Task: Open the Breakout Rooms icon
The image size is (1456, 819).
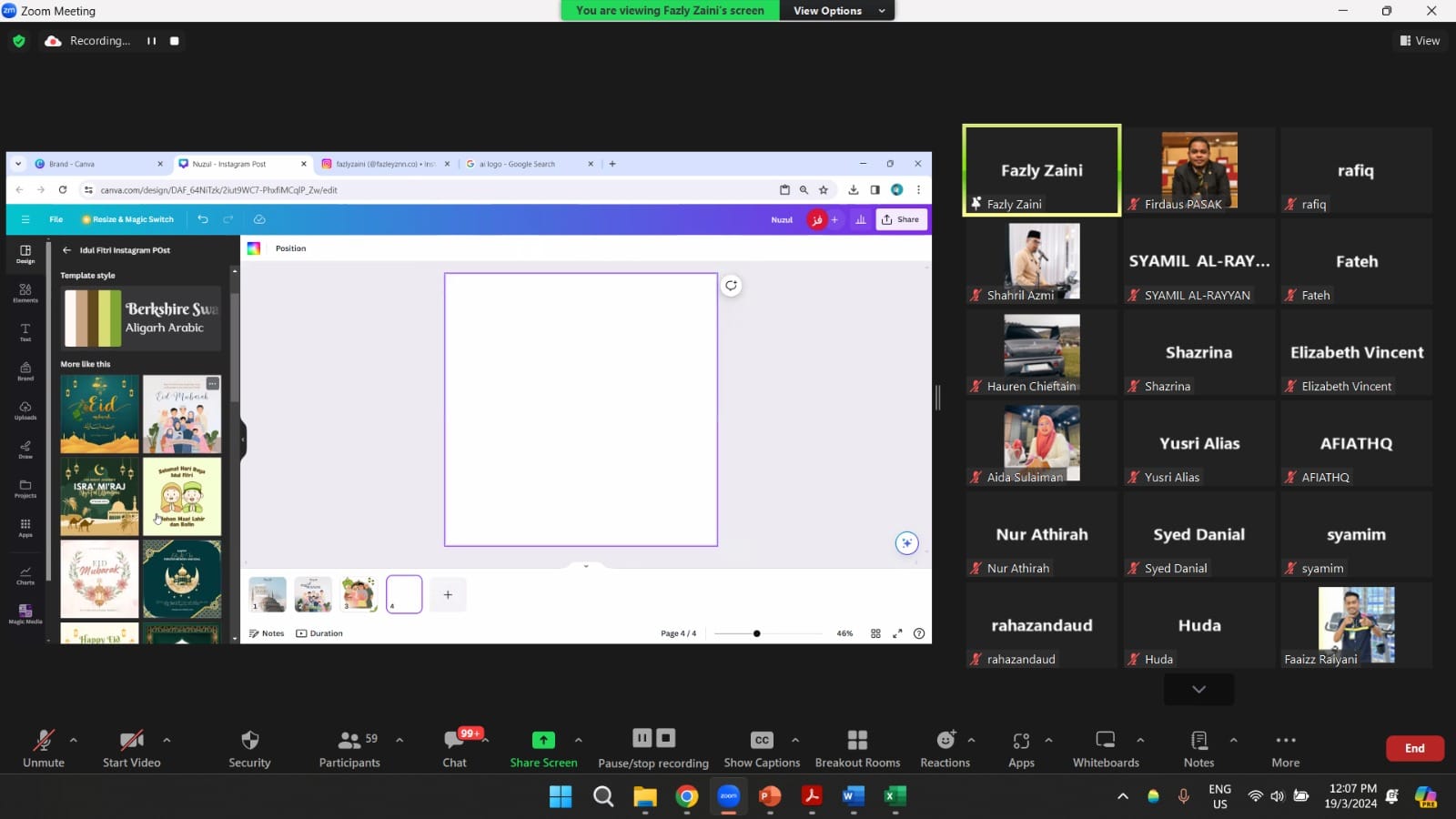Action: [857, 741]
